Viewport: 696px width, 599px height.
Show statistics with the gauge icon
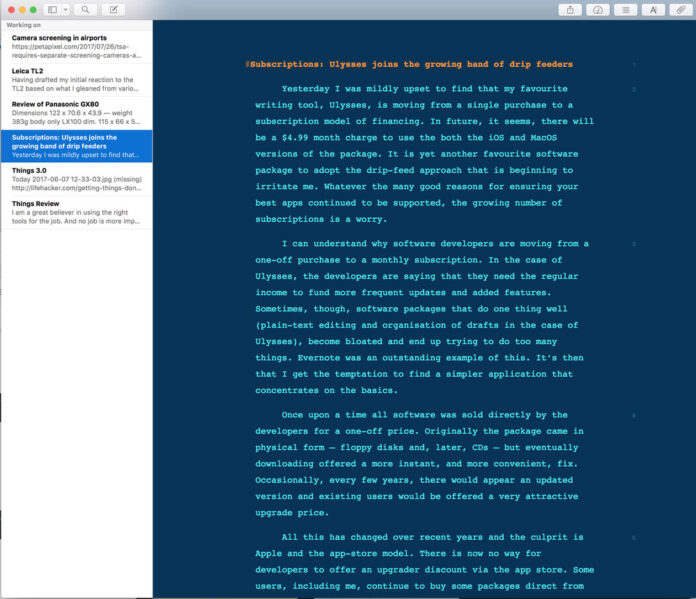point(598,9)
